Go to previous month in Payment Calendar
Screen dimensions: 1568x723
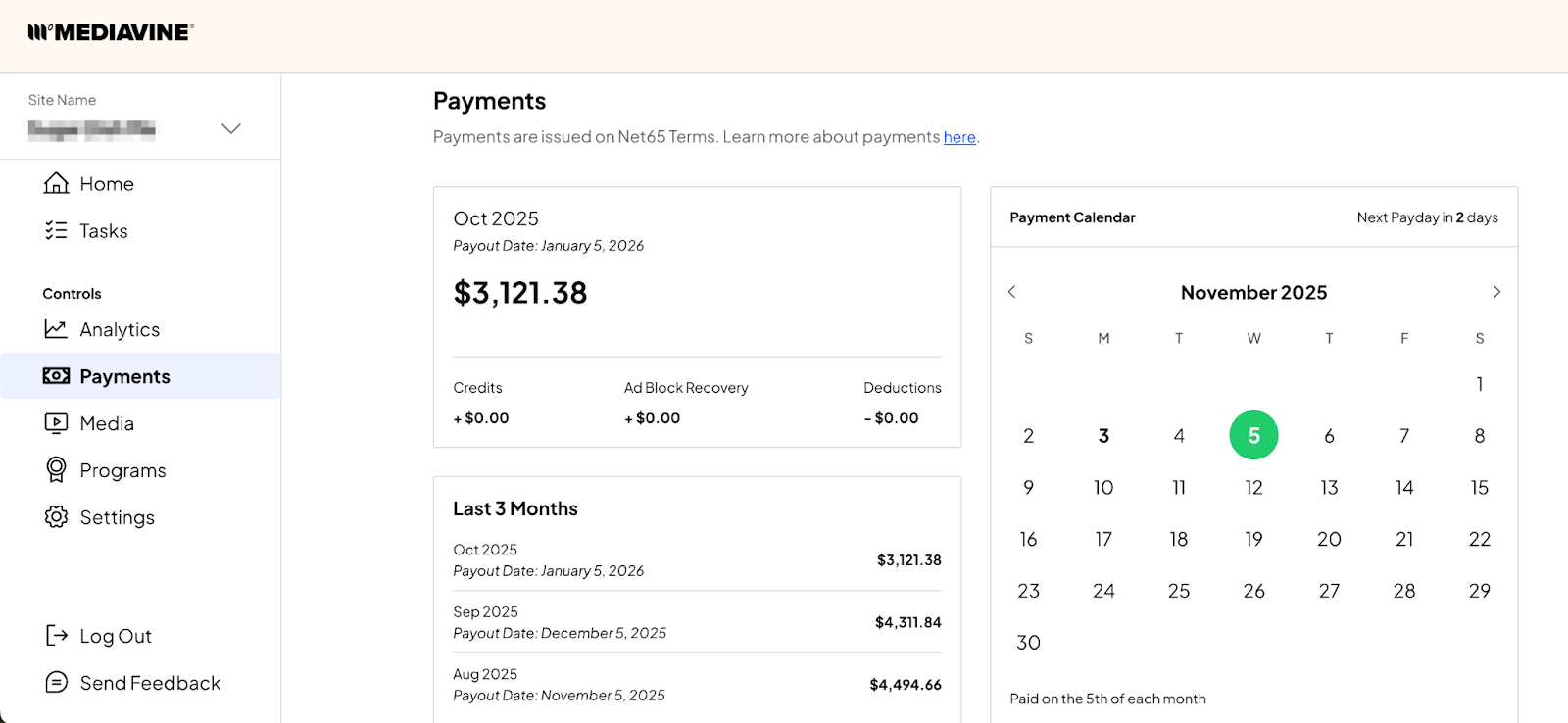coord(1012,292)
